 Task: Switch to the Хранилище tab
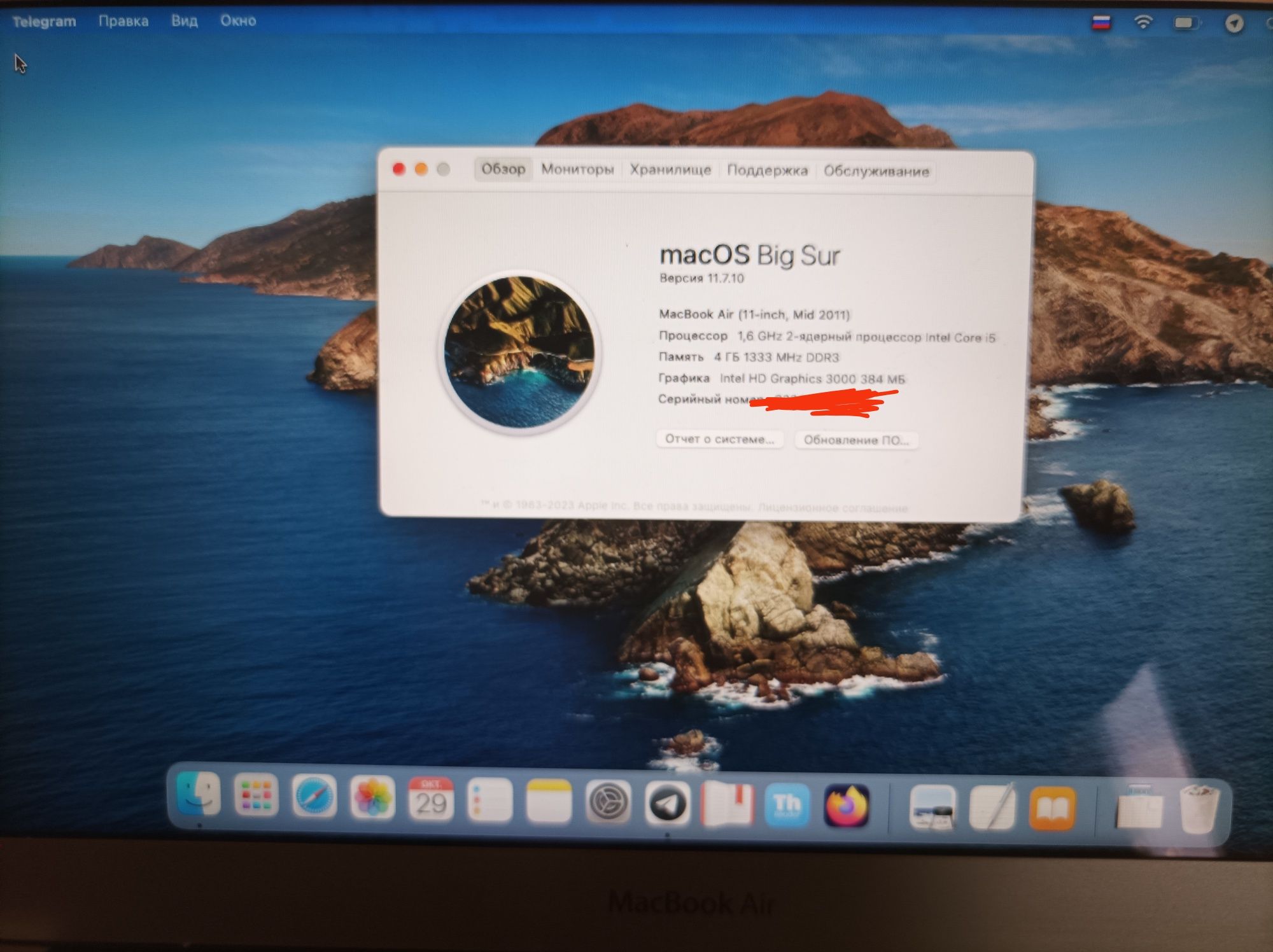coord(671,170)
